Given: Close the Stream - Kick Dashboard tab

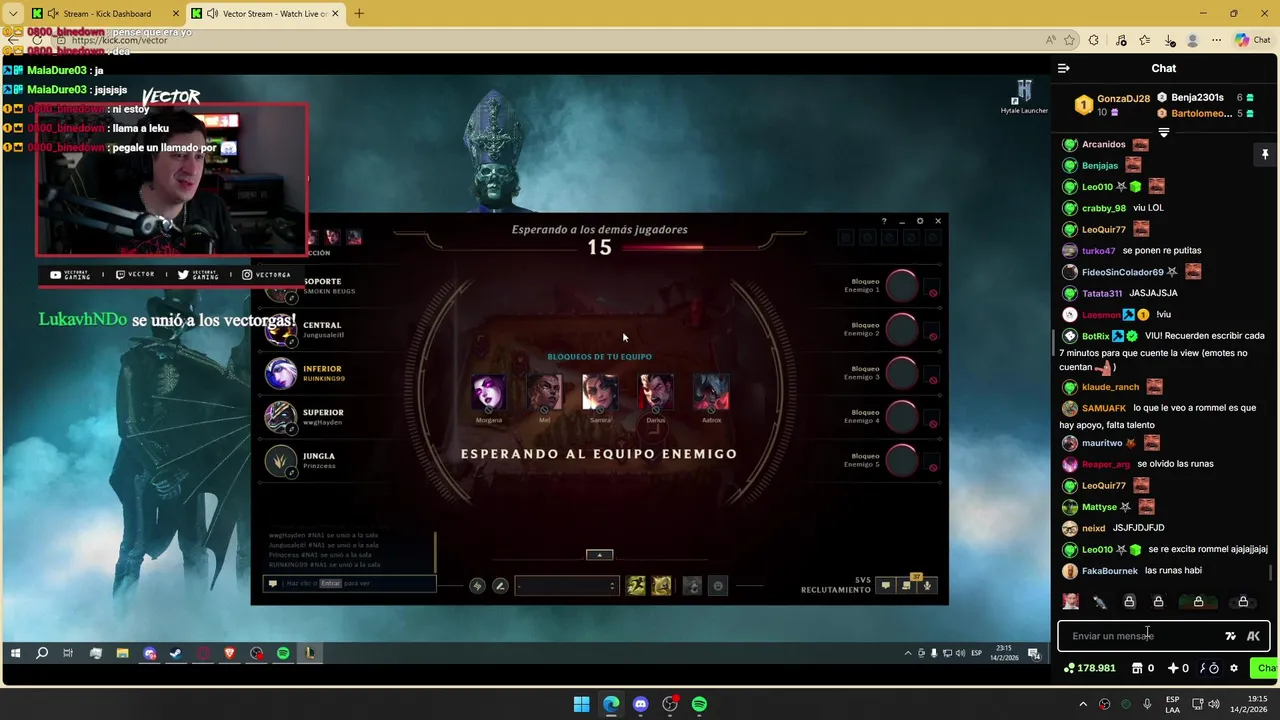Looking at the screenshot, I should [x=176, y=13].
